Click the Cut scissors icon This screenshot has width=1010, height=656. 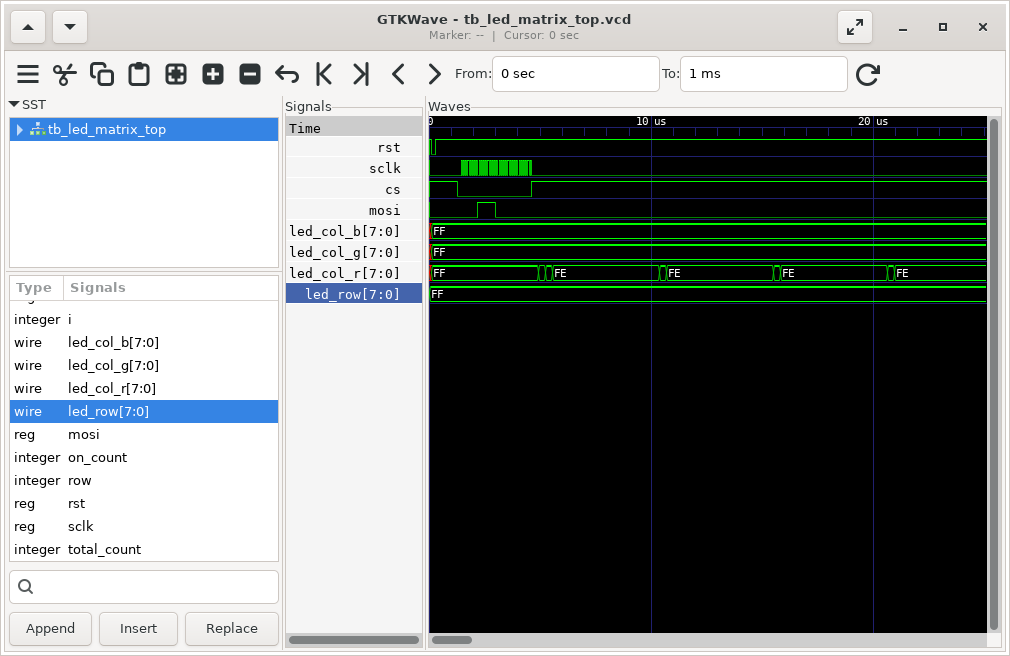(65, 74)
